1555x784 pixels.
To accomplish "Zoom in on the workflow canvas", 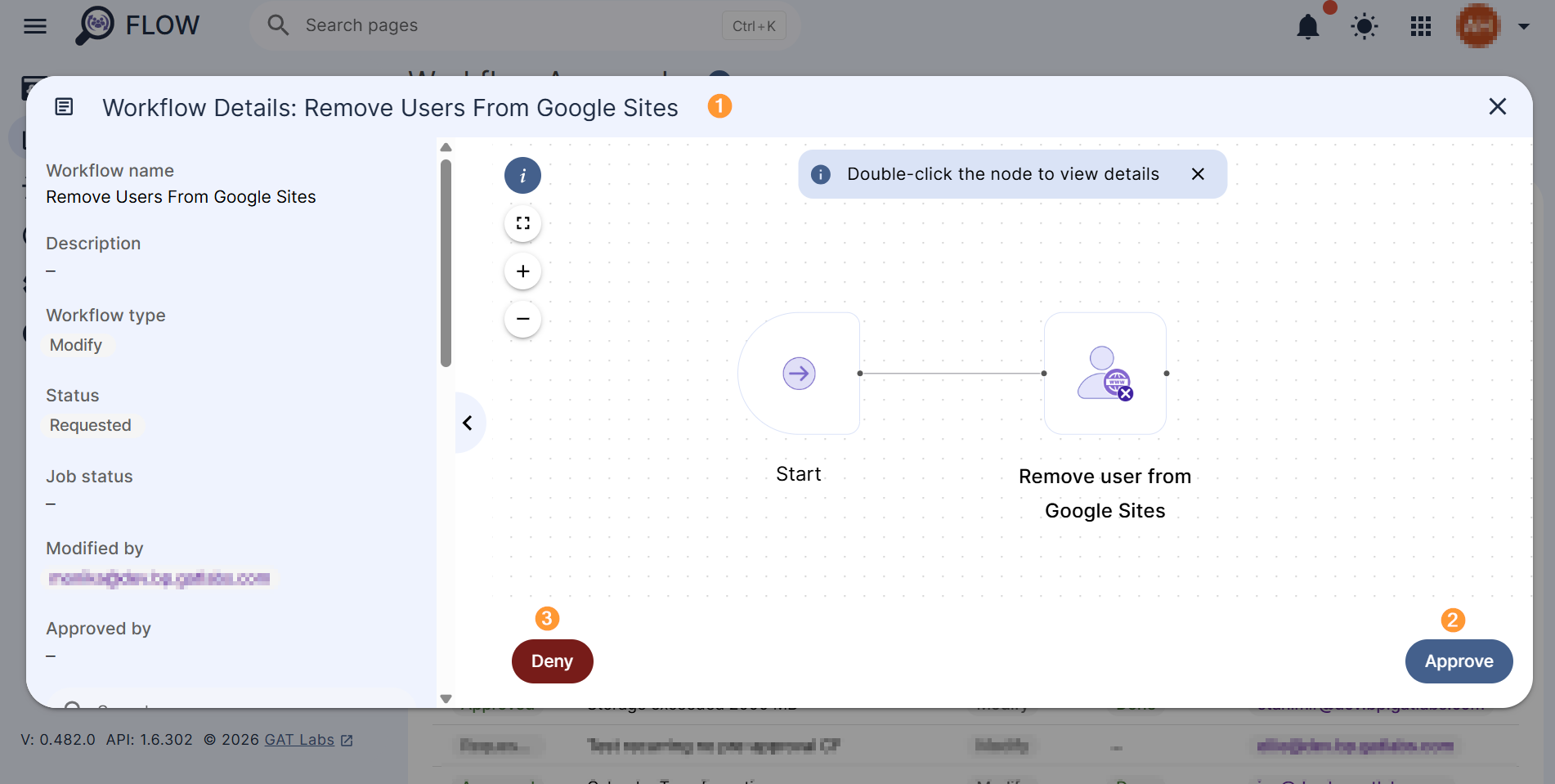I will (x=522, y=271).
